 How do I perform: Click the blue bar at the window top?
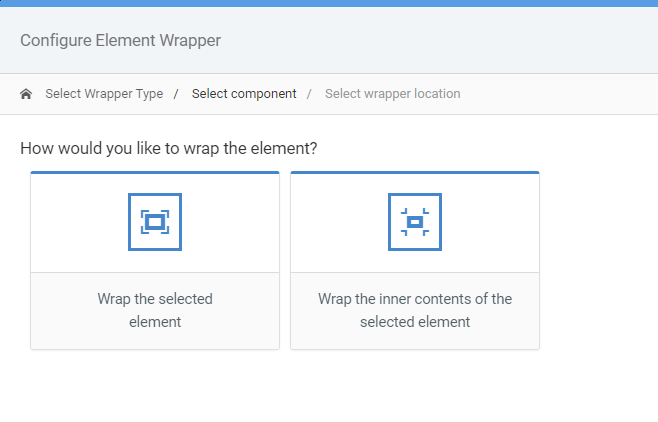point(329,3)
